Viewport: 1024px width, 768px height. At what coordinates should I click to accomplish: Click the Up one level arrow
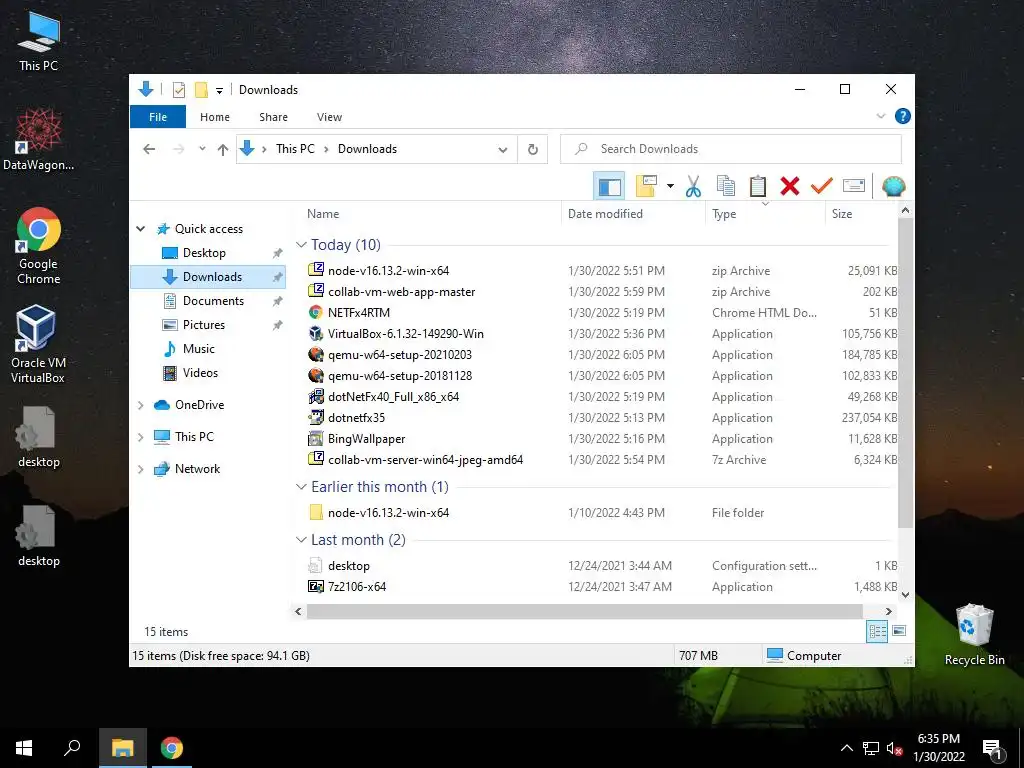click(223, 150)
